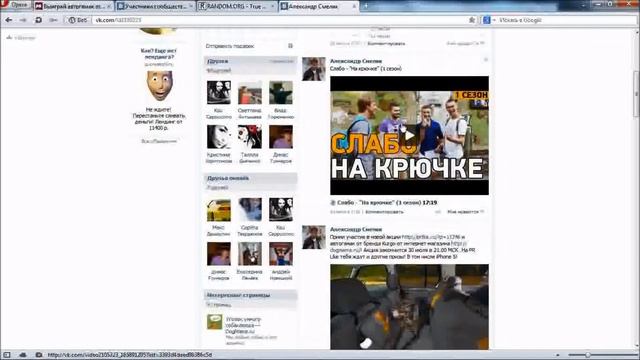Open author avatar of the Слабо video post

point(313,69)
